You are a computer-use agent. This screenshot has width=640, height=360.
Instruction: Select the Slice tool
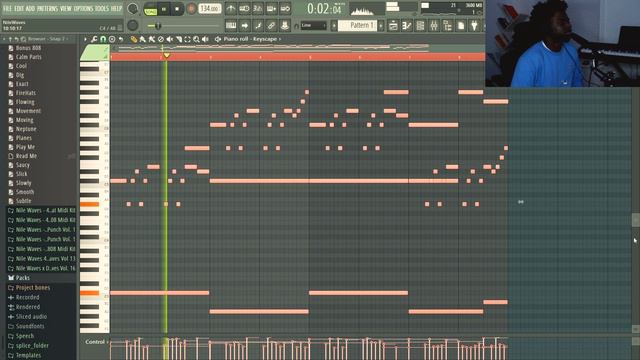point(178,39)
